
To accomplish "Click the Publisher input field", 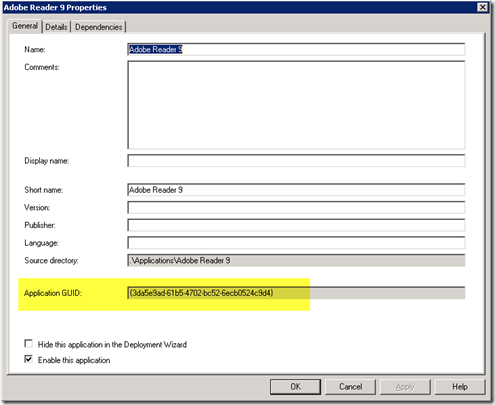I will tap(296, 225).
